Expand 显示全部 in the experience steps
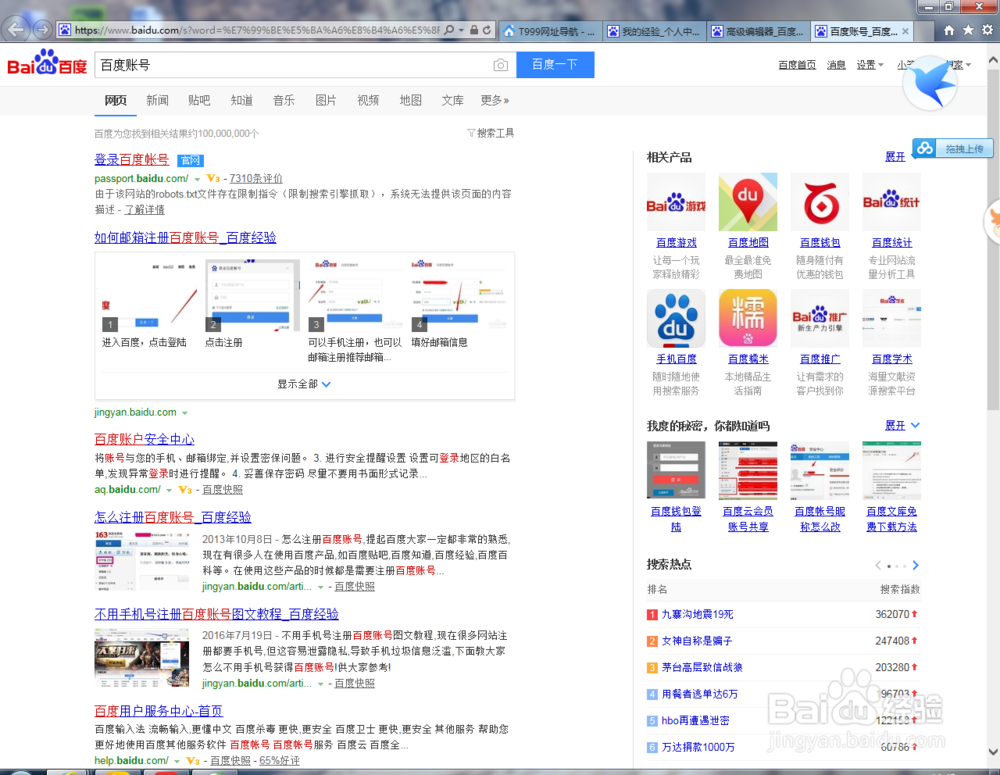 (x=304, y=384)
